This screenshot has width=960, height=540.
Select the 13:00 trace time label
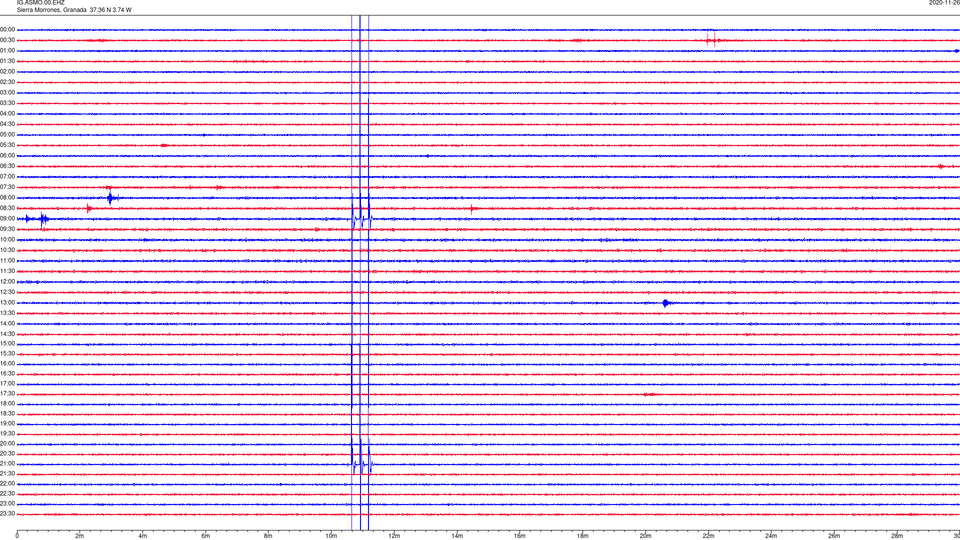click(7, 302)
